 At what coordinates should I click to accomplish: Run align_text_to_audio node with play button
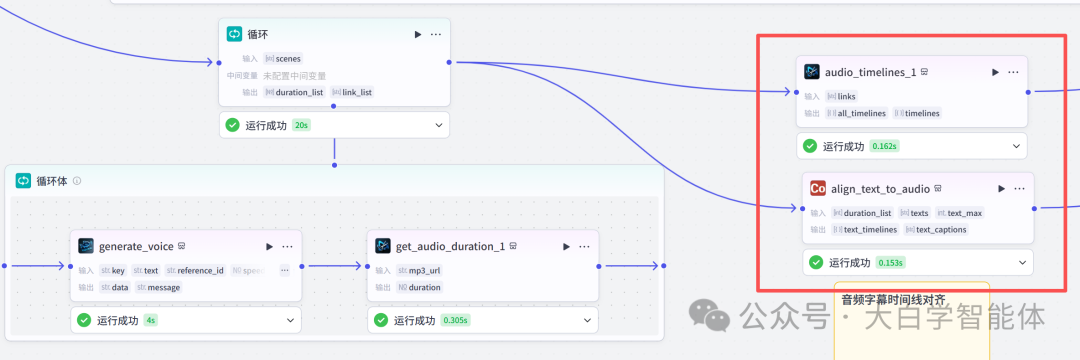click(x=1001, y=189)
